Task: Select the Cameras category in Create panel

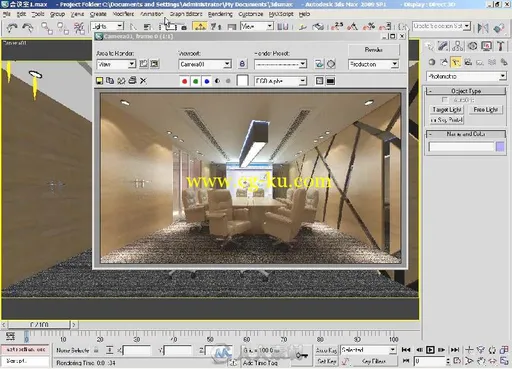Action: click(468, 62)
